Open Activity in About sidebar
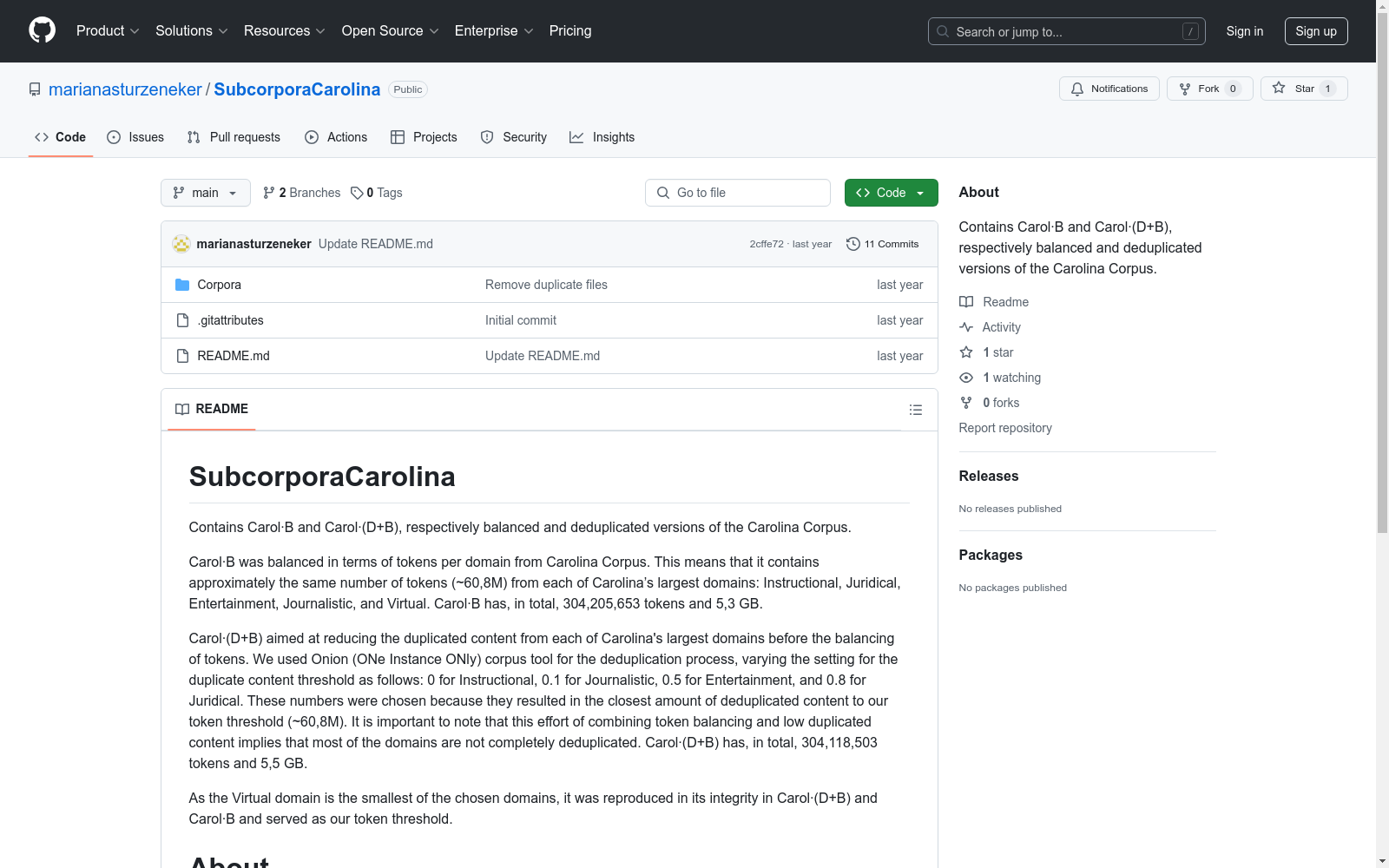Image resolution: width=1389 pixels, height=868 pixels. [990, 327]
